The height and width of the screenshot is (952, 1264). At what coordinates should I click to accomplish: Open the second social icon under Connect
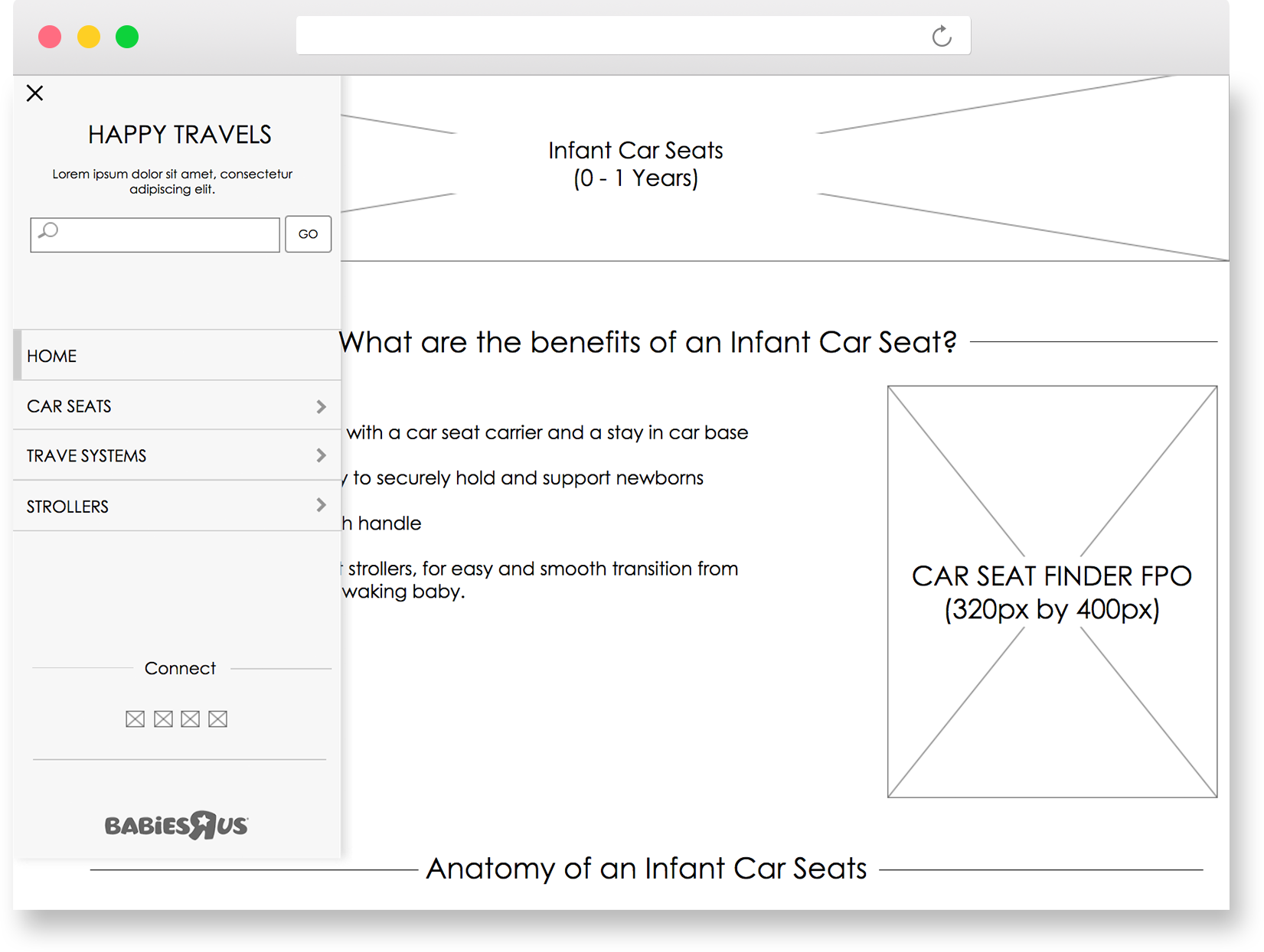pos(163,719)
